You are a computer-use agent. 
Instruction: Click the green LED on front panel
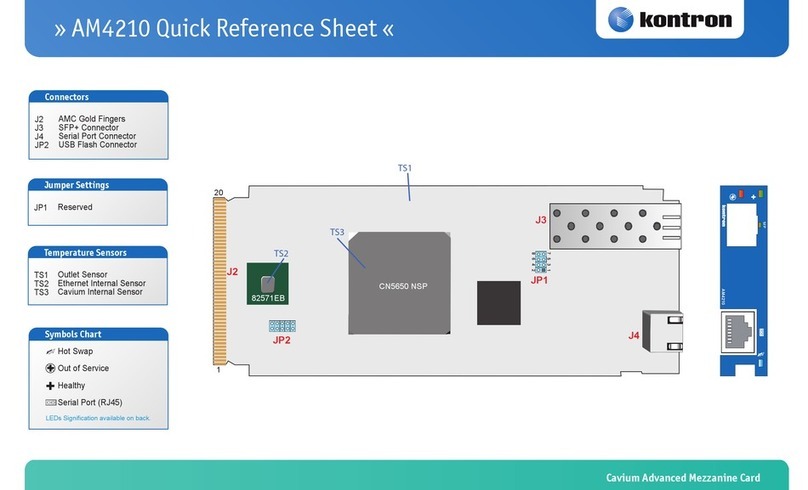click(761, 194)
